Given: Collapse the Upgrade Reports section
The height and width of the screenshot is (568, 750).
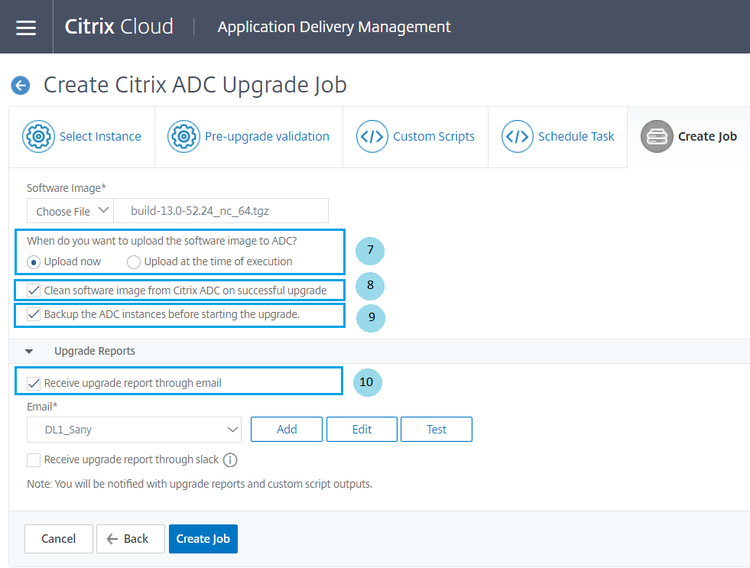Looking at the screenshot, I should pos(29,351).
